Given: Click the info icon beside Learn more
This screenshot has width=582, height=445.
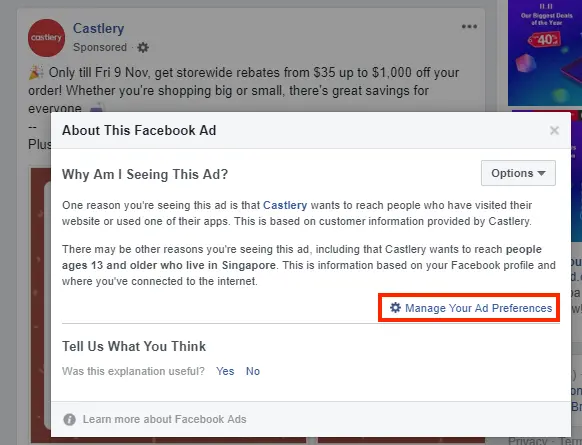Looking at the screenshot, I should tap(69, 420).
